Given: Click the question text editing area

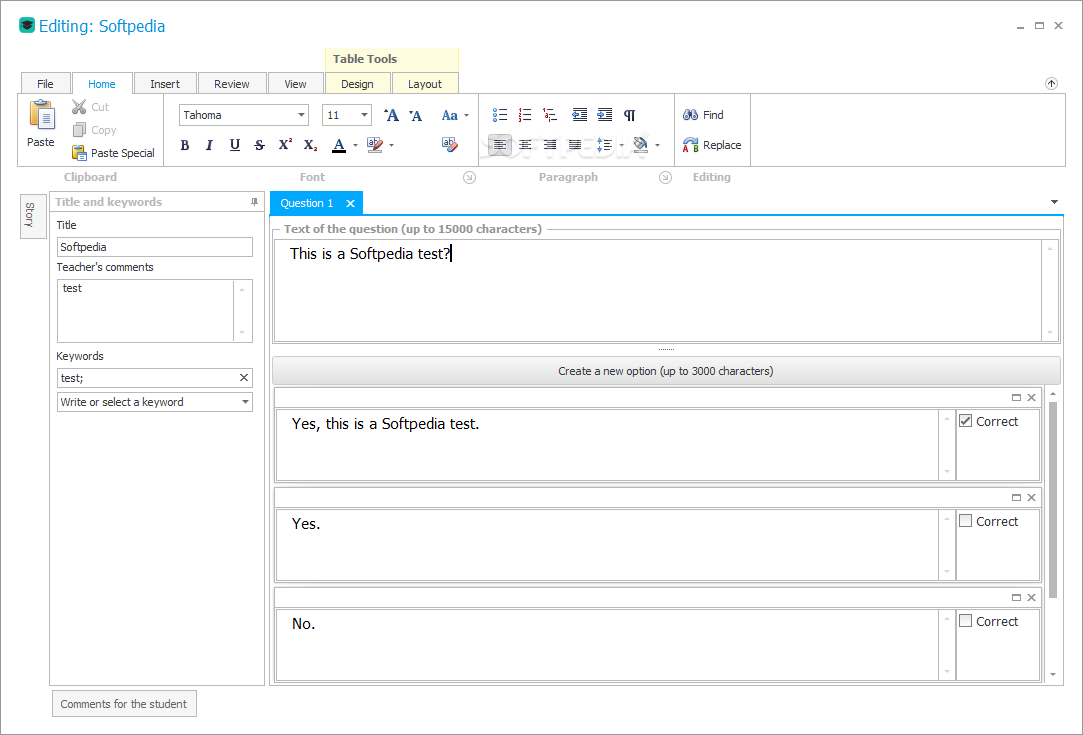Looking at the screenshot, I should point(658,290).
